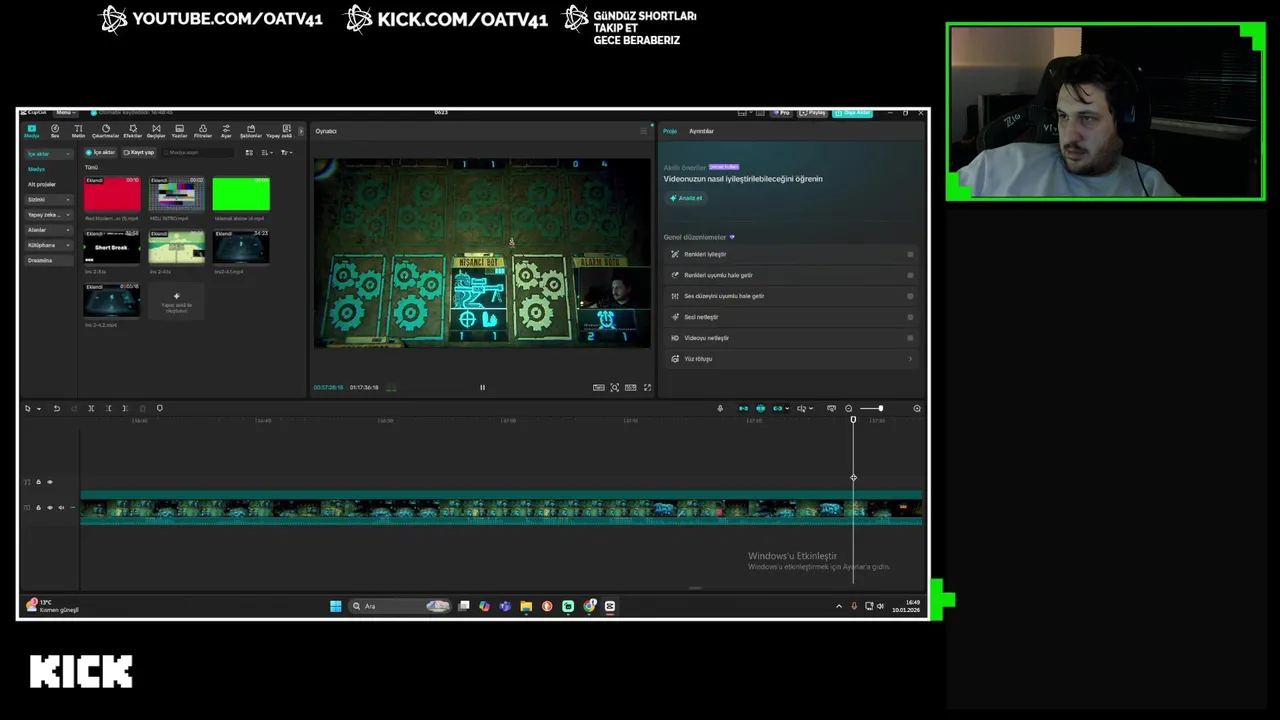Undo the last timeline action

pyautogui.click(x=56, y=408)
